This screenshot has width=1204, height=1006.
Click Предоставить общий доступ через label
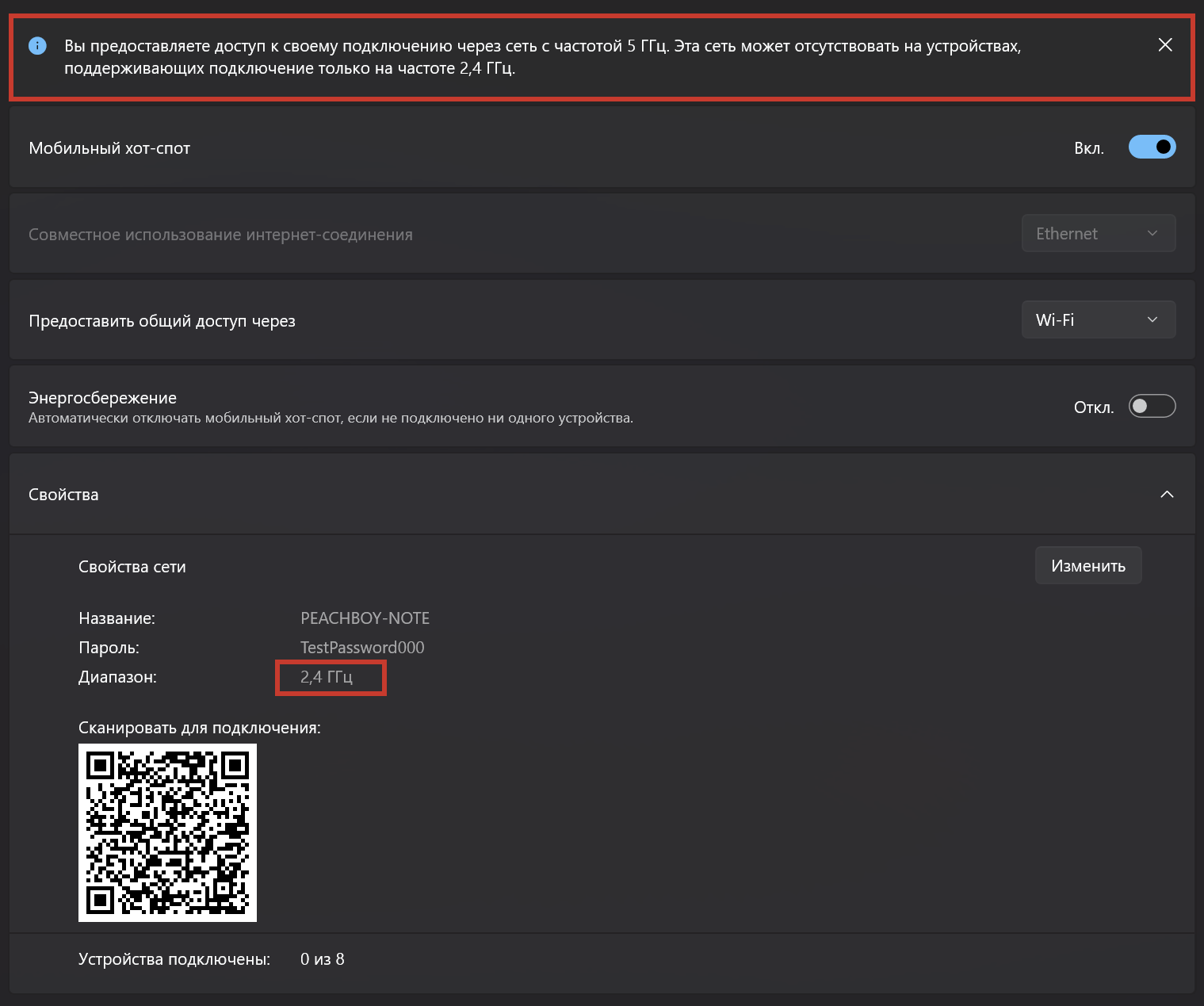click(162, 321)
